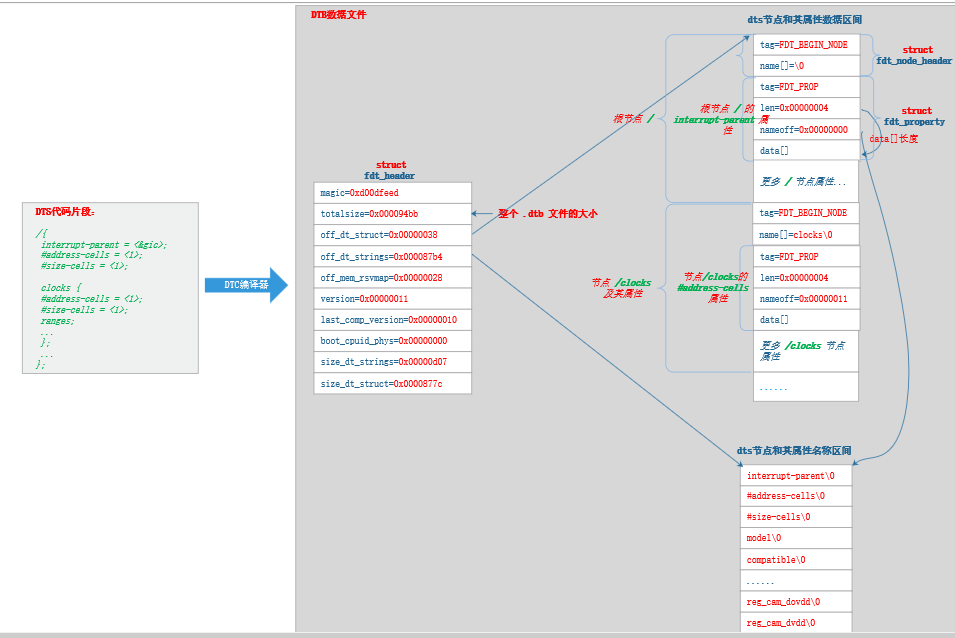Click the off_mem_rsvmap=0x00000028 cell

392,278
